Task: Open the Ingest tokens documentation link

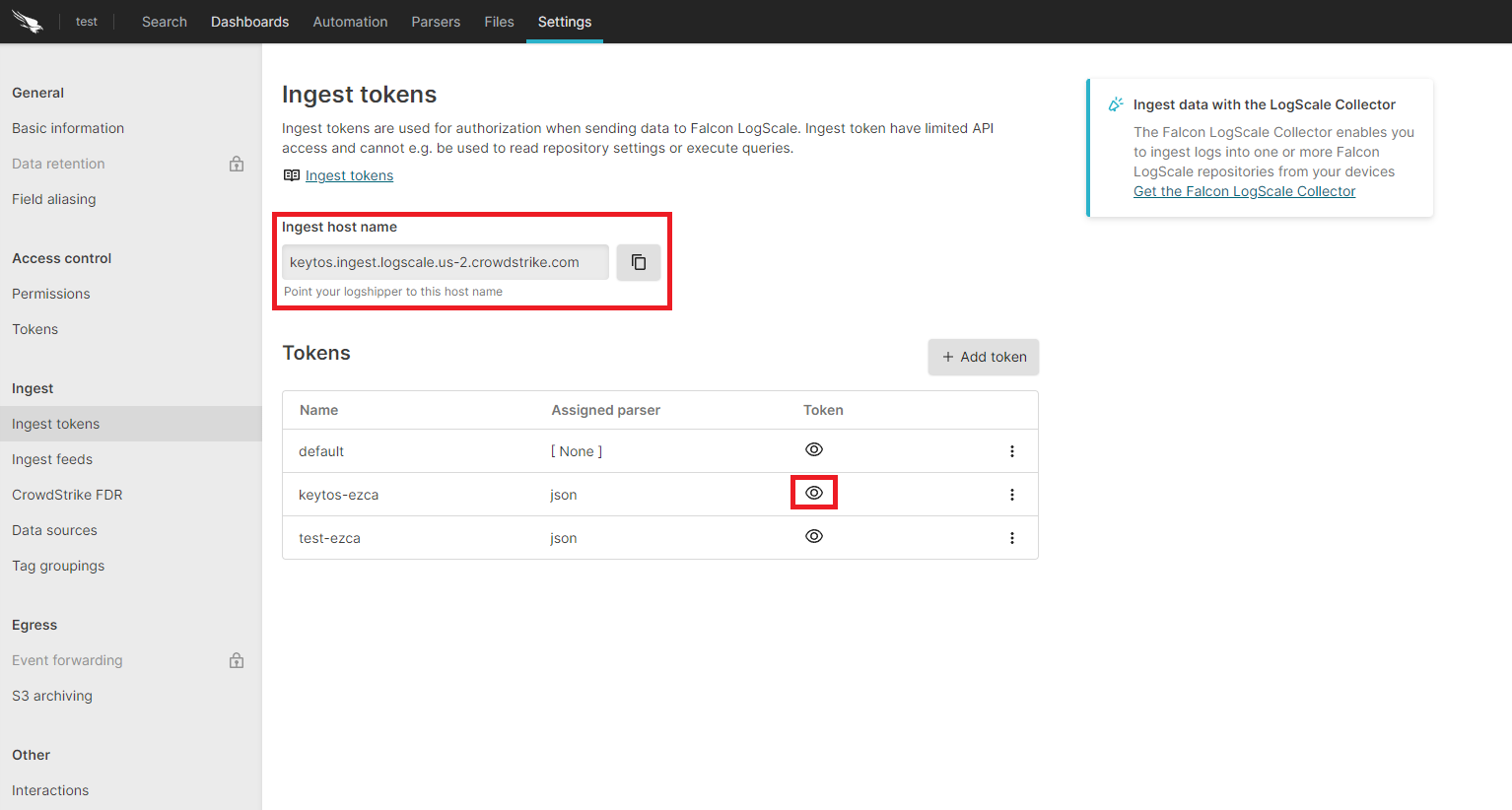Action: [349, 175]
